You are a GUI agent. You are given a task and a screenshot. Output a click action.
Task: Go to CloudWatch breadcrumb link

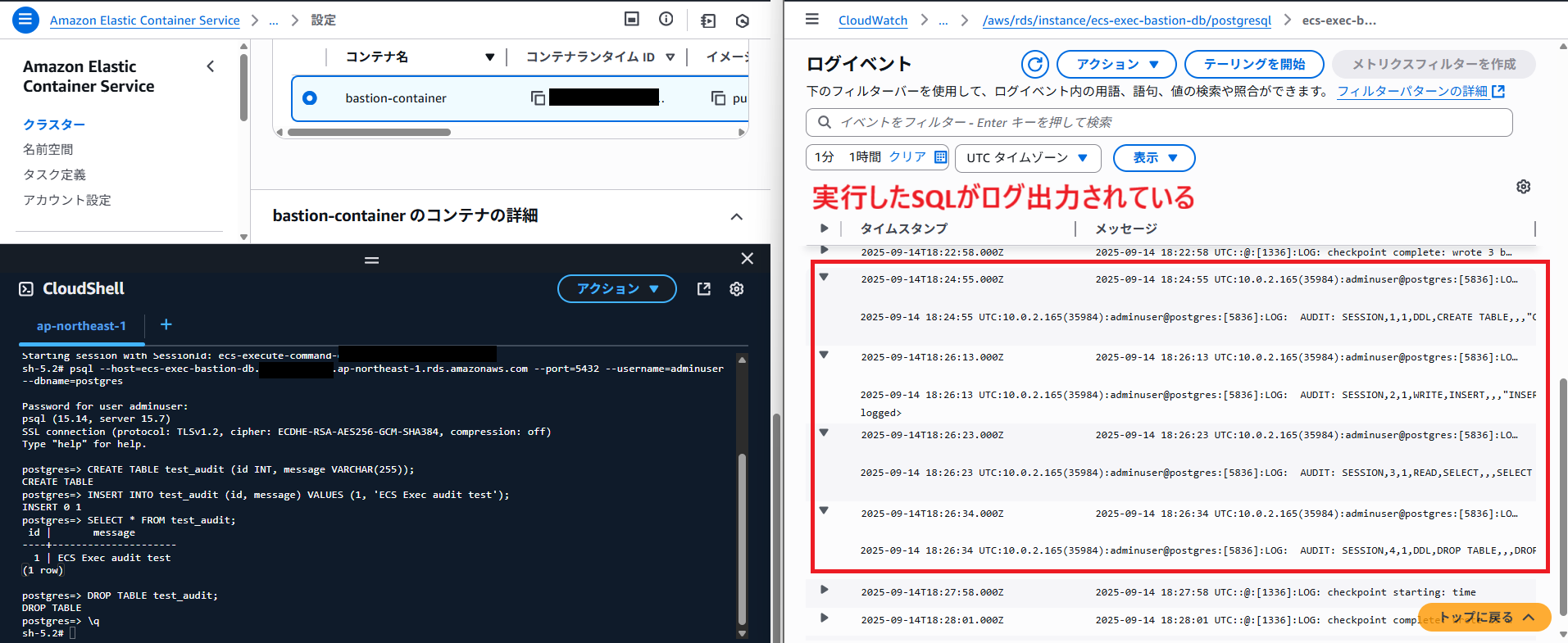pos(873,20)
